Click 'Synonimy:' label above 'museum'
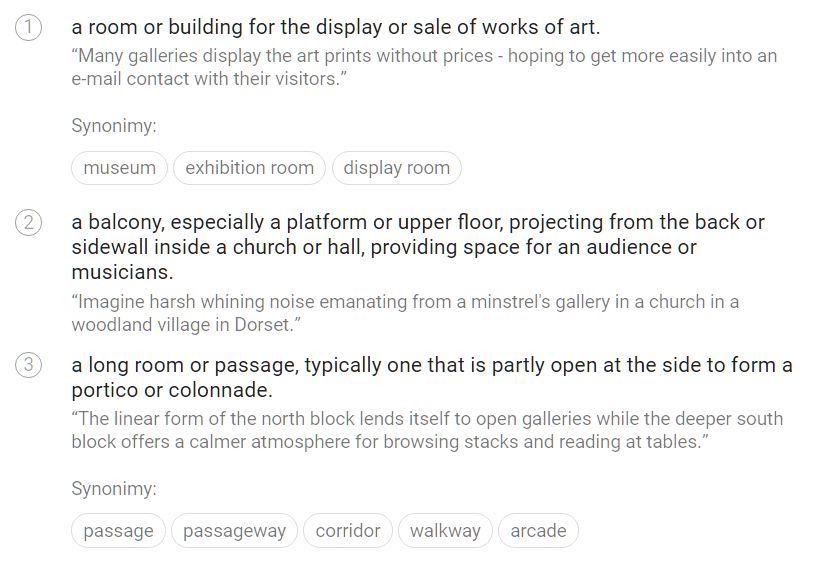The width and height of the screenshot is (822, 563). click(x=114, y=126)
